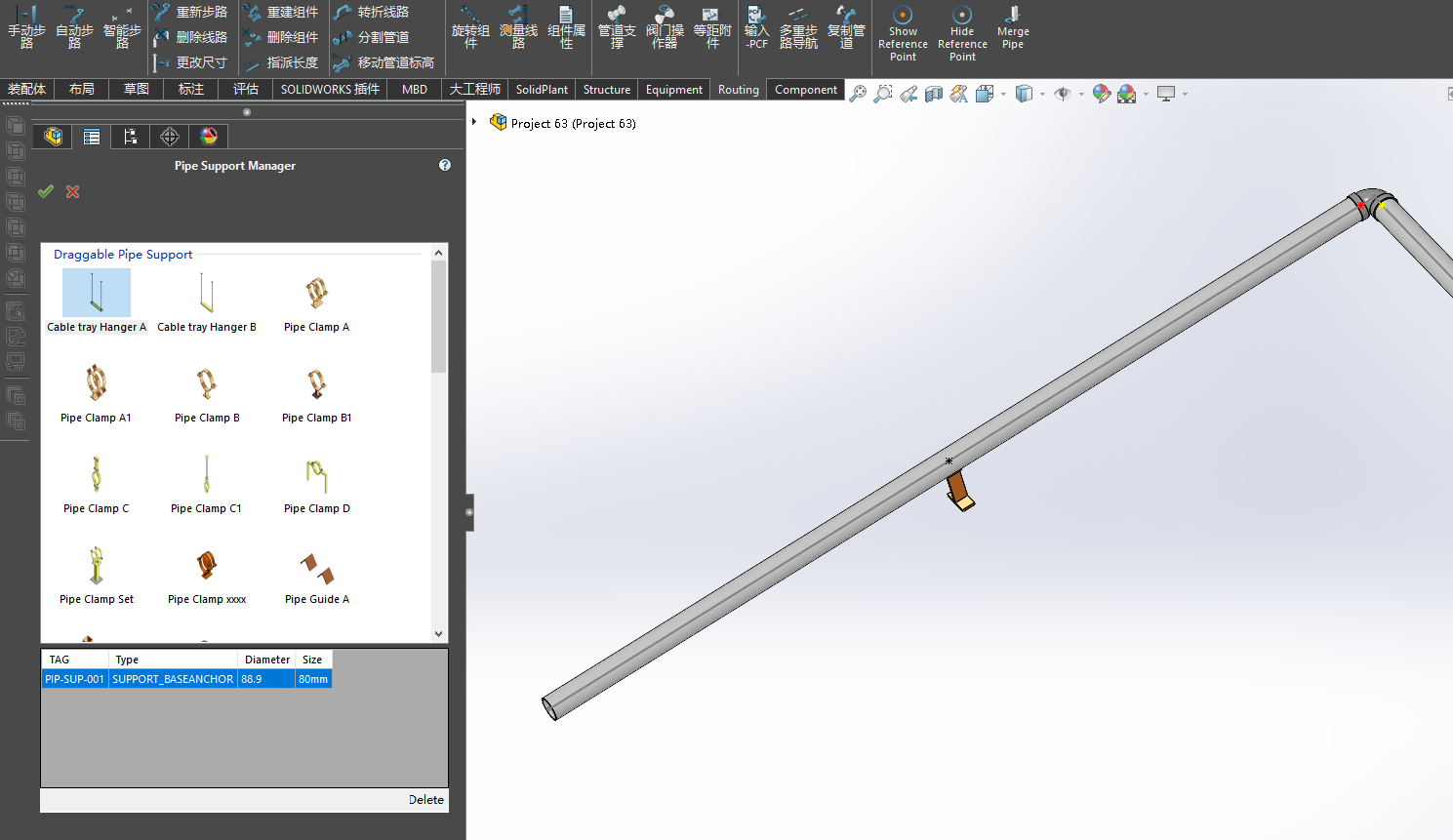
Task: Select Pipe Clamp B1 support
Action: point(316,393)
